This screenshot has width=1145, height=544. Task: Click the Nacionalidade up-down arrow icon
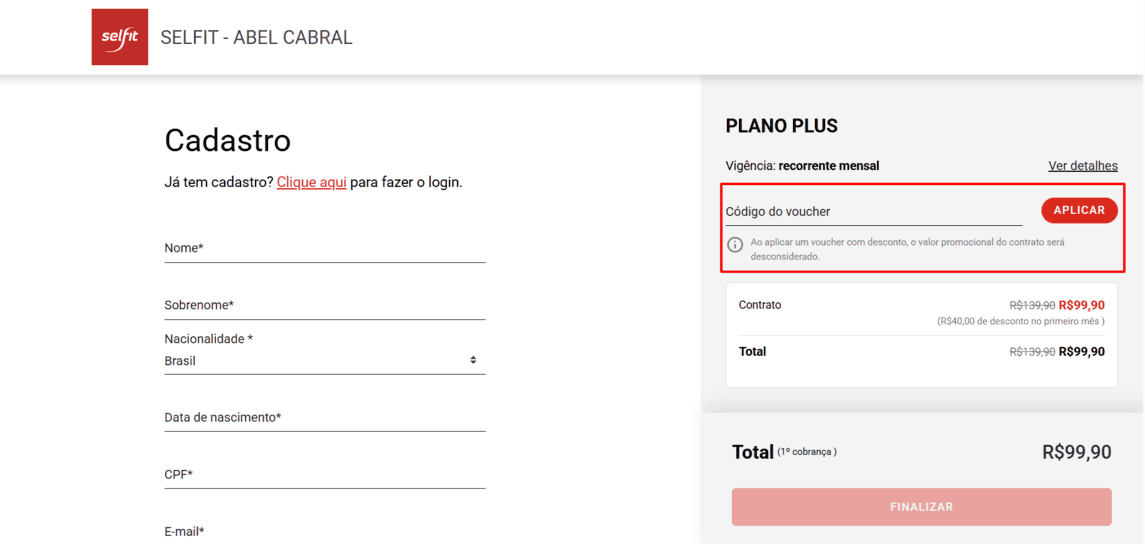point(473,360)
